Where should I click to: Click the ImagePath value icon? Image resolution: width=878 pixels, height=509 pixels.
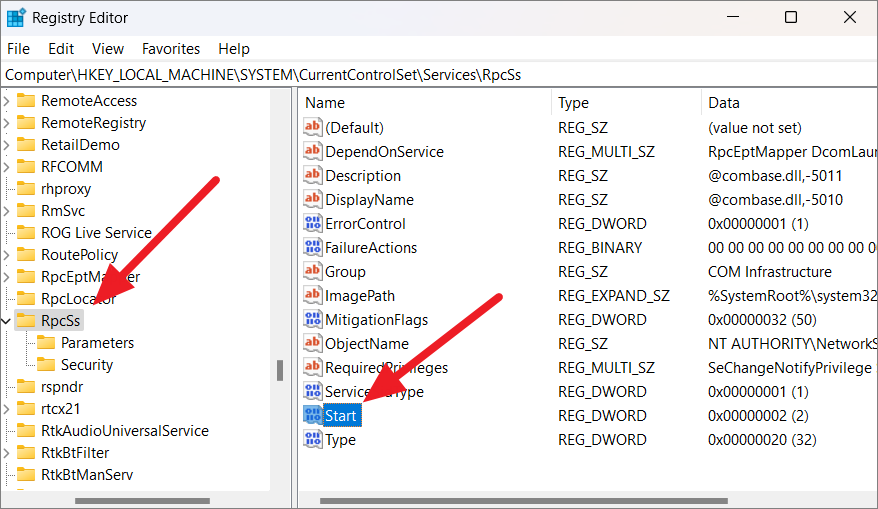(312, 296)
